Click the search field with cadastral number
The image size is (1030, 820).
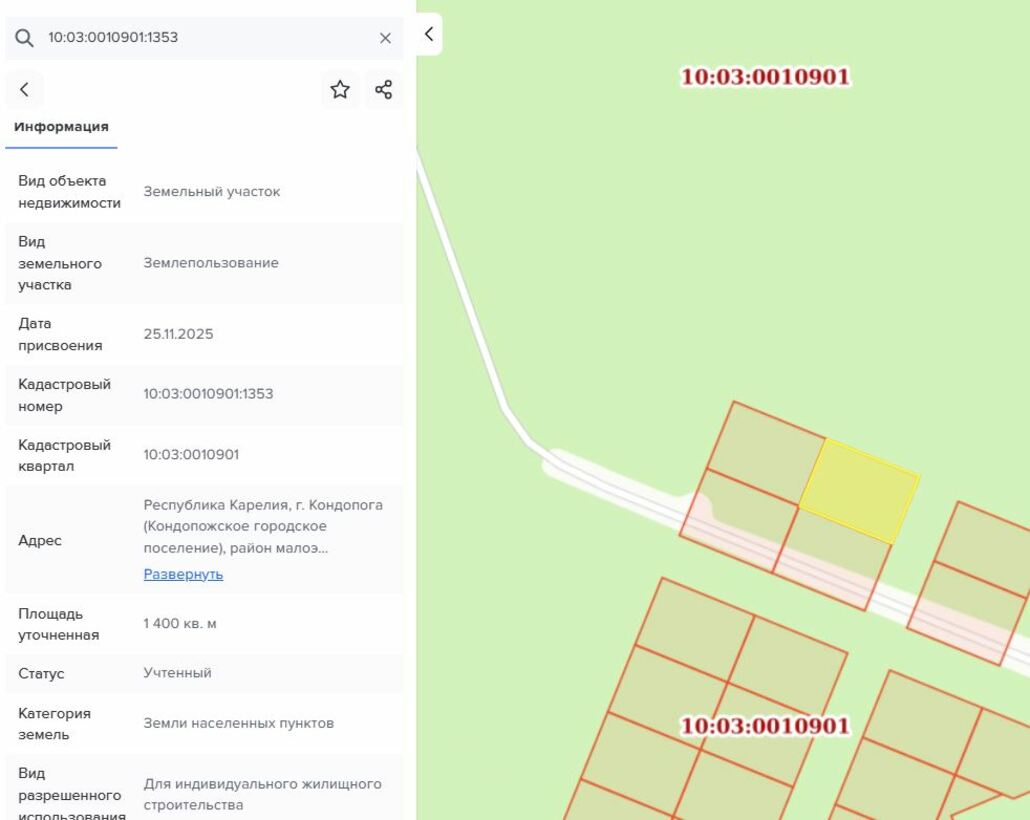click(204, 37)
